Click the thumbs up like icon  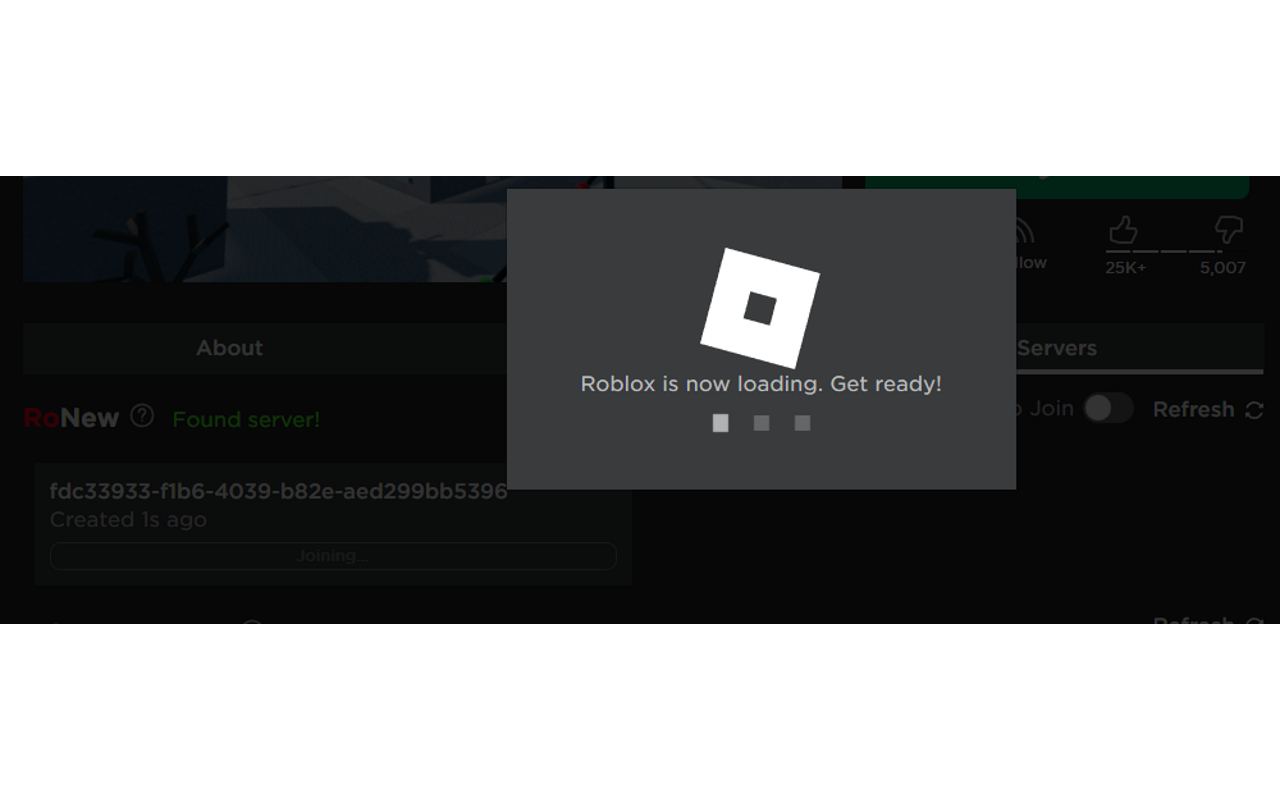1124,231
